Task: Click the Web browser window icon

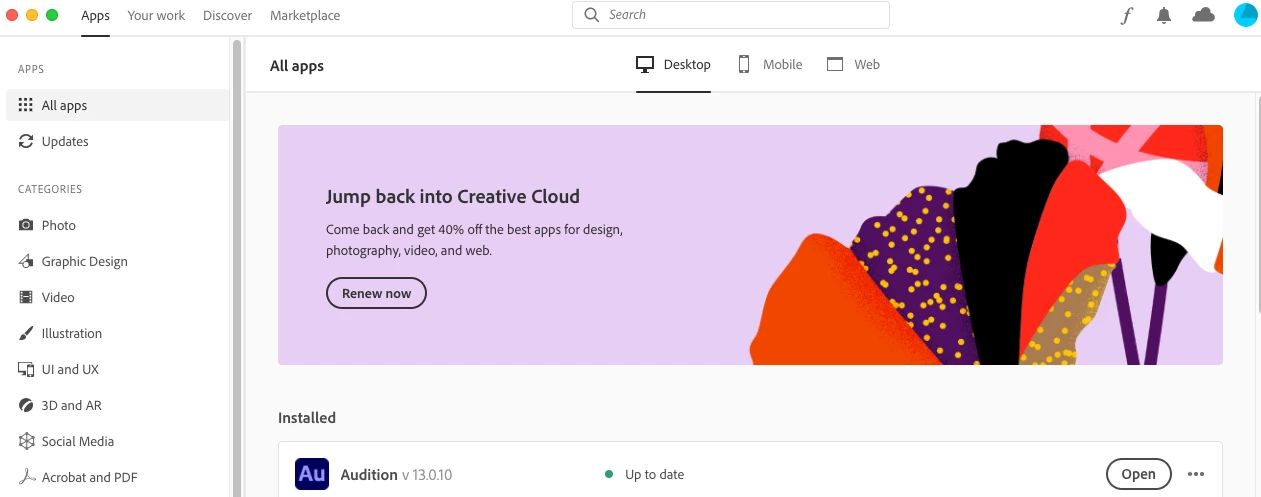Action: pyautogui.click(x=835, y=64)
